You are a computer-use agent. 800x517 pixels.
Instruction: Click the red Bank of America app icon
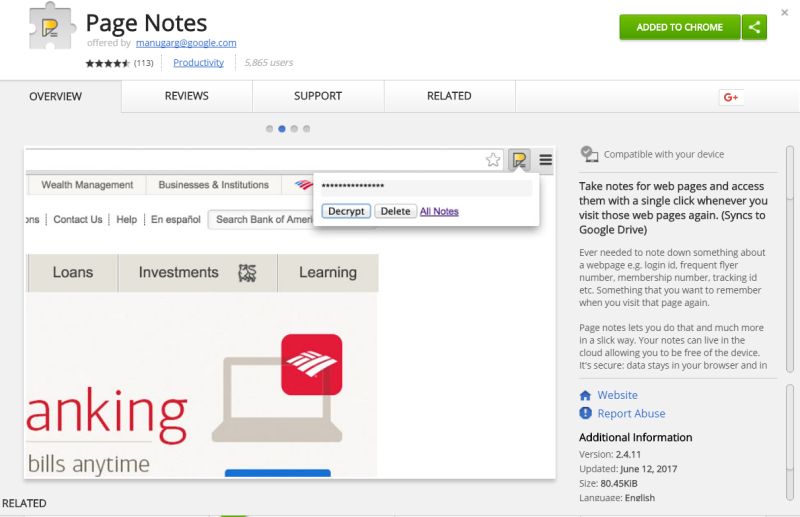point(312,364)
